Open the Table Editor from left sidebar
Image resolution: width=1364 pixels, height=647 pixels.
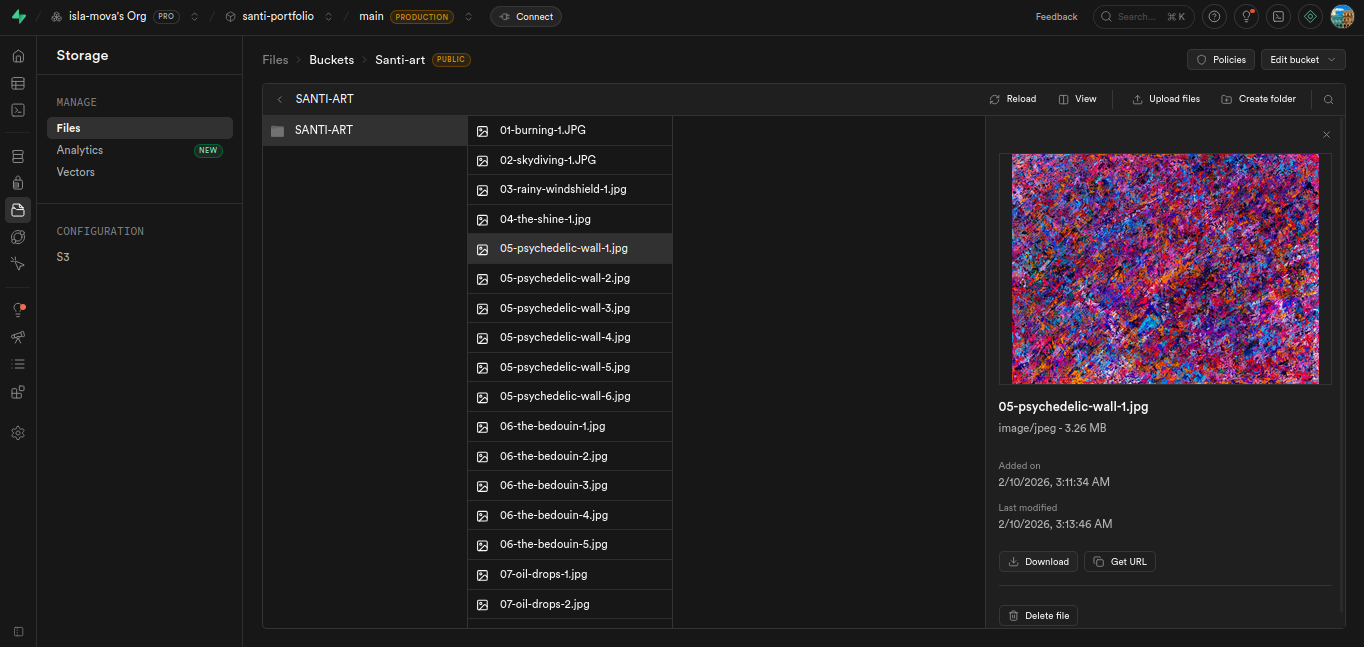click(x=18, y=84)
